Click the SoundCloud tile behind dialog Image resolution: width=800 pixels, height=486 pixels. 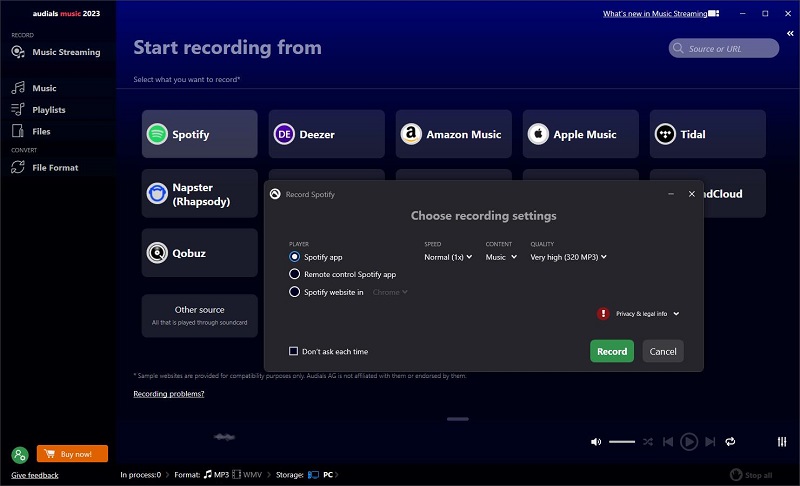coord(735,194)
